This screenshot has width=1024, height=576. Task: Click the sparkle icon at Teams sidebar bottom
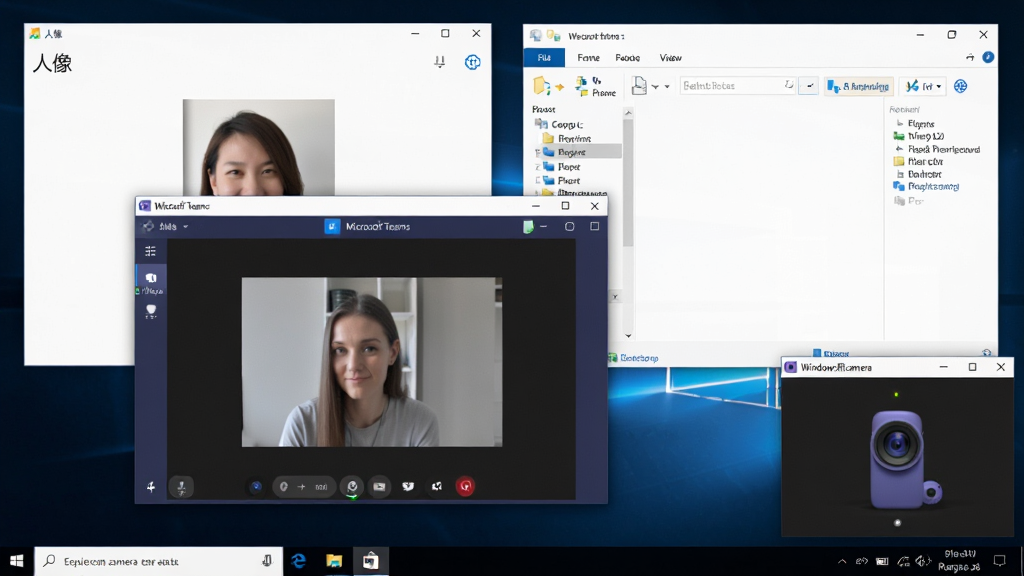(151, 487)
